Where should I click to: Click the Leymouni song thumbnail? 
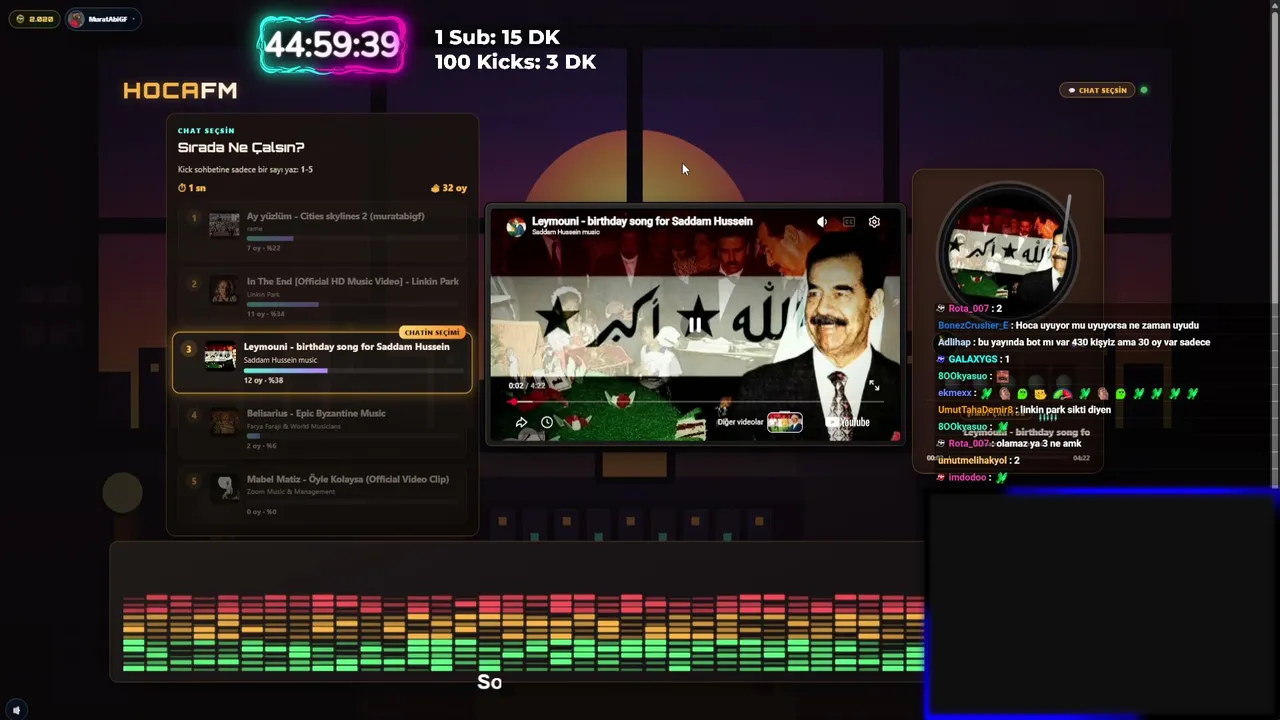click(x=221, y=356)
